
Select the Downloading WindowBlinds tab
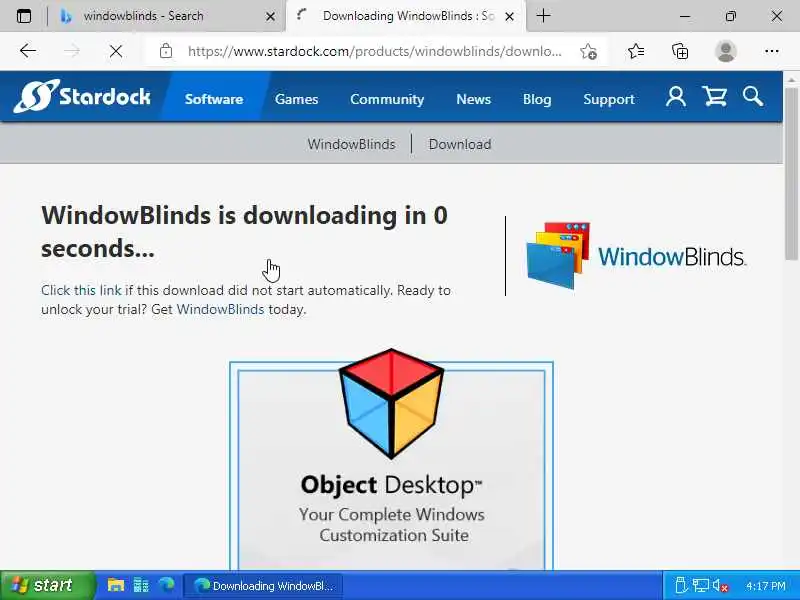pyautogui.click(x=406, y=16)
